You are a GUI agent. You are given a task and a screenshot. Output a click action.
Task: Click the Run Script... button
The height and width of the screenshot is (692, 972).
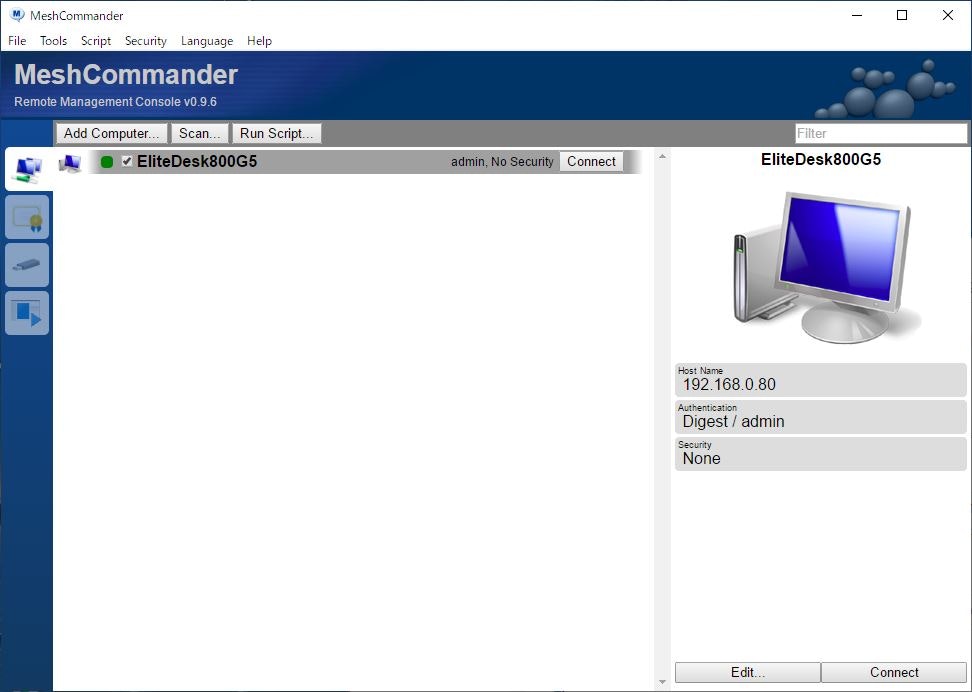(x=276, y=133)
